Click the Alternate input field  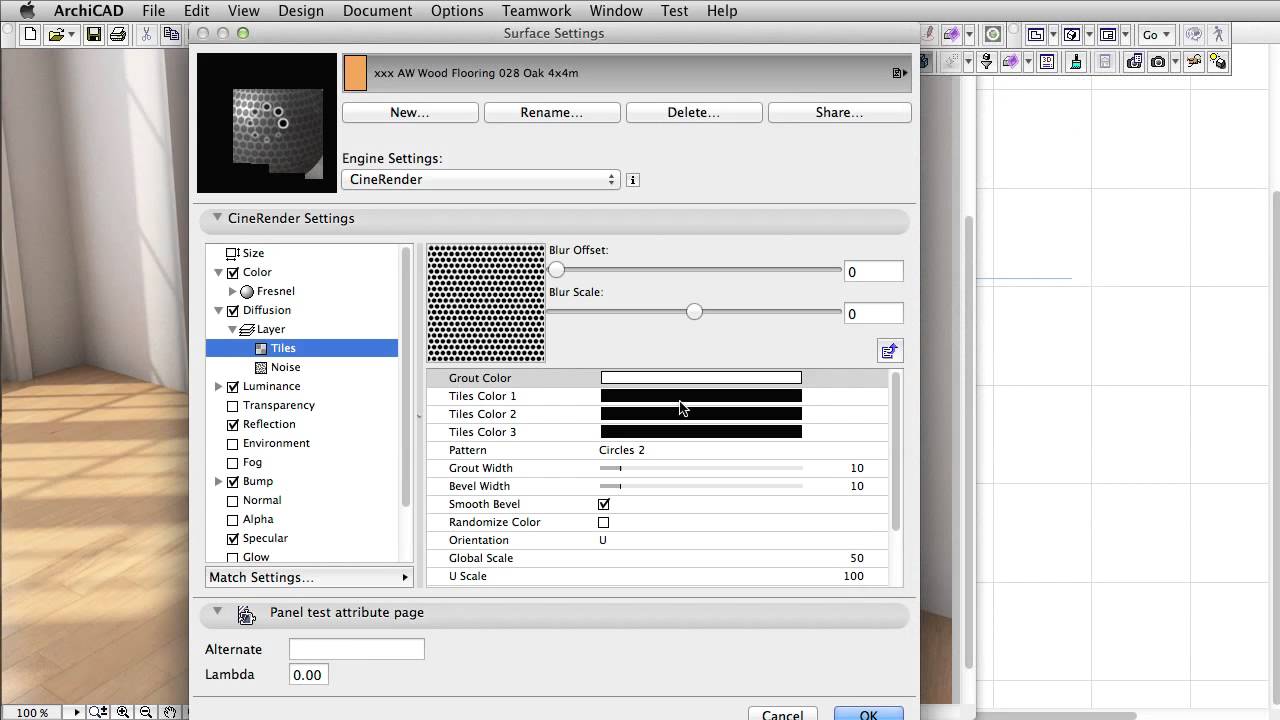coord(357,649)
